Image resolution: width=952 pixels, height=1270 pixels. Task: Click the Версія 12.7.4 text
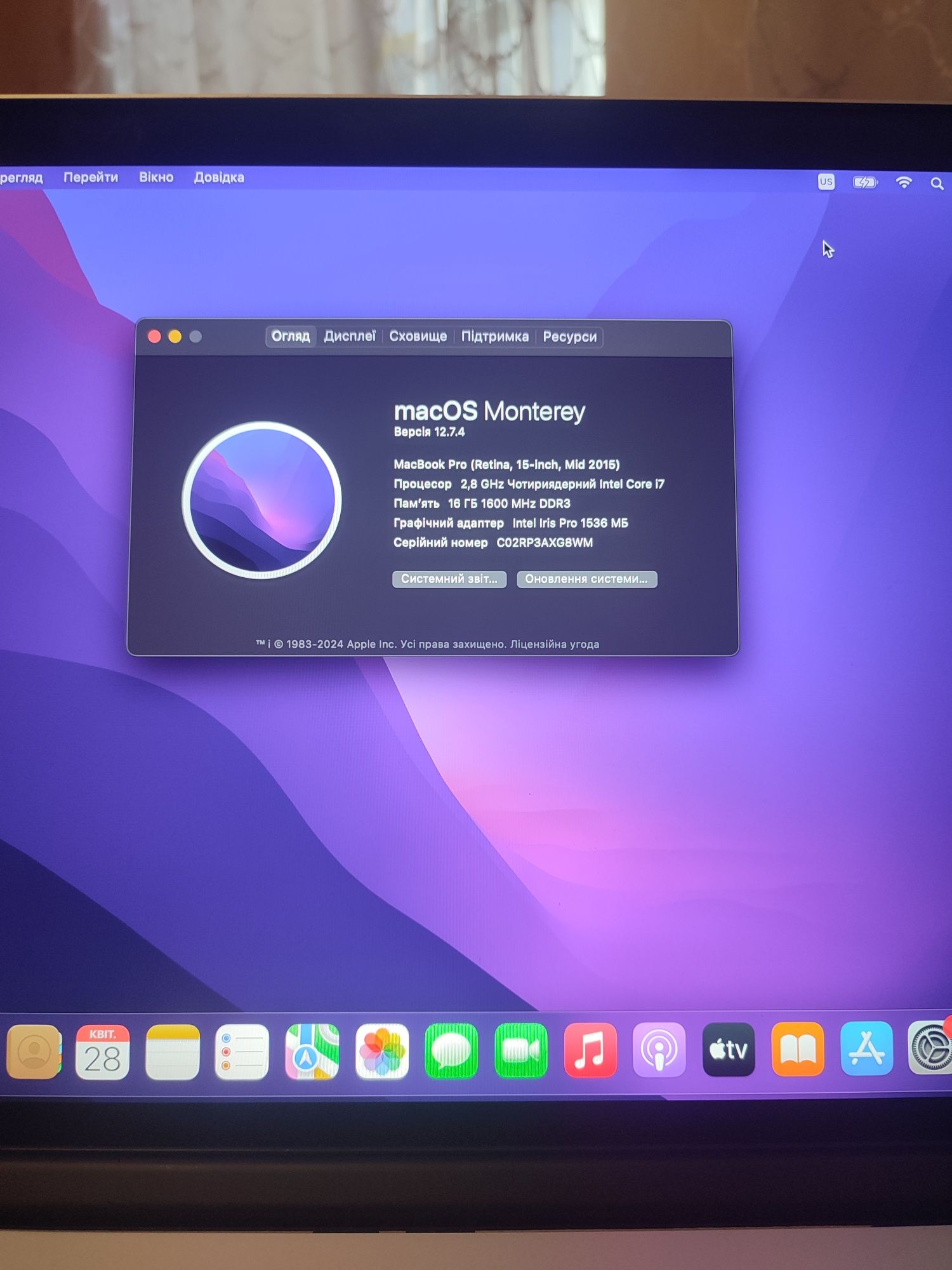[x=429, y=432]
